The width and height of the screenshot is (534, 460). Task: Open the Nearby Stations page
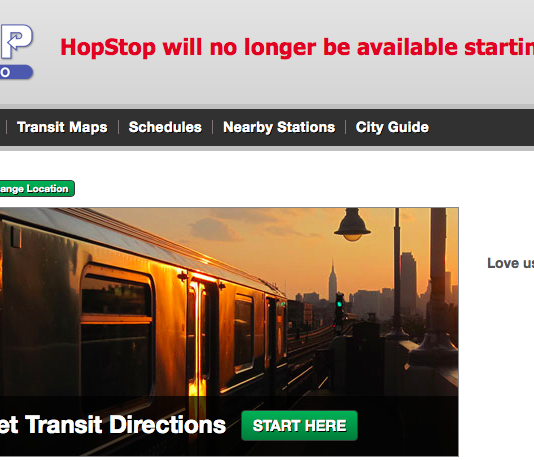click(x=279, y=127)
